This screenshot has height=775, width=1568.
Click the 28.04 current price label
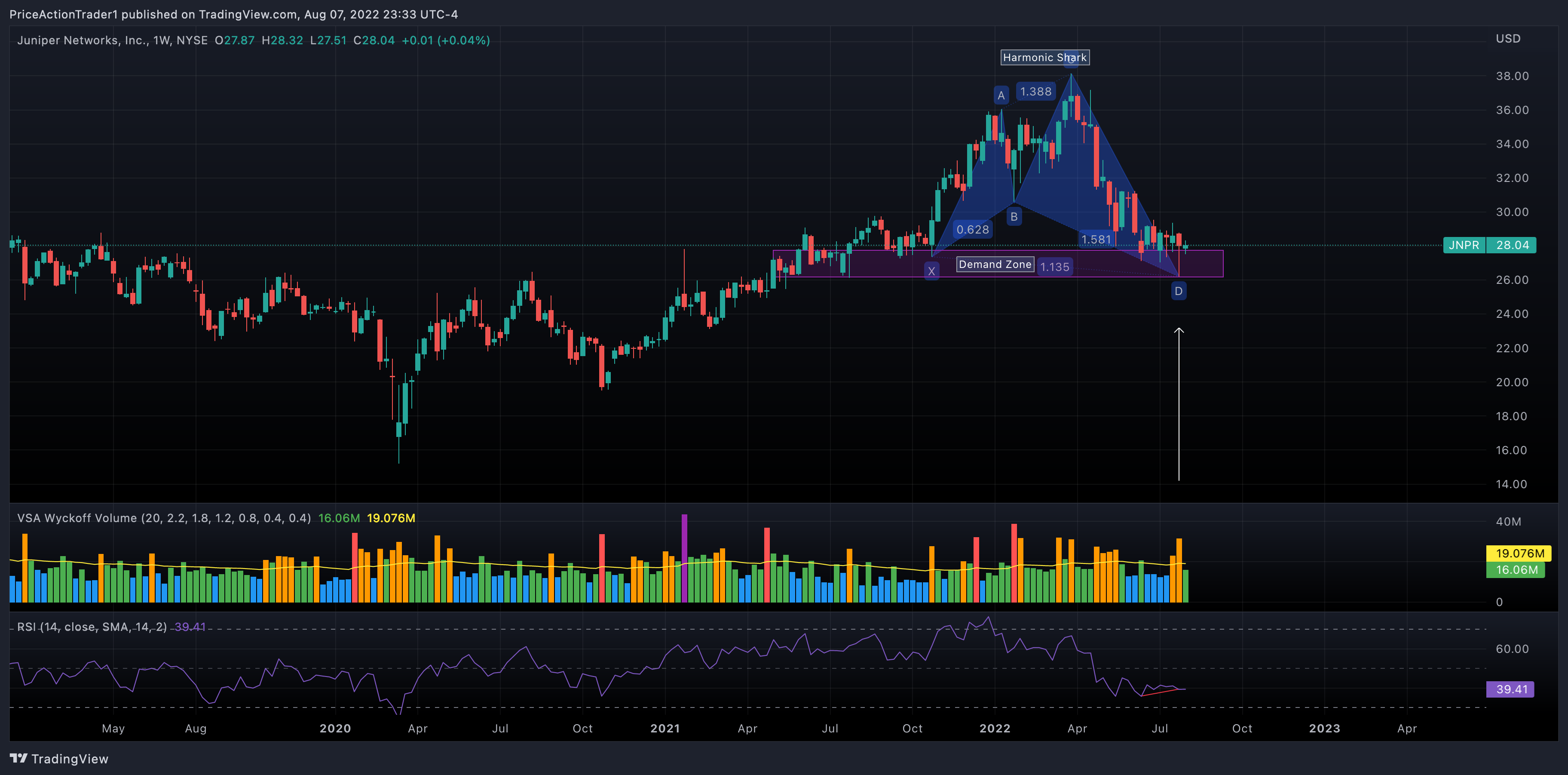pos(1512,245)
